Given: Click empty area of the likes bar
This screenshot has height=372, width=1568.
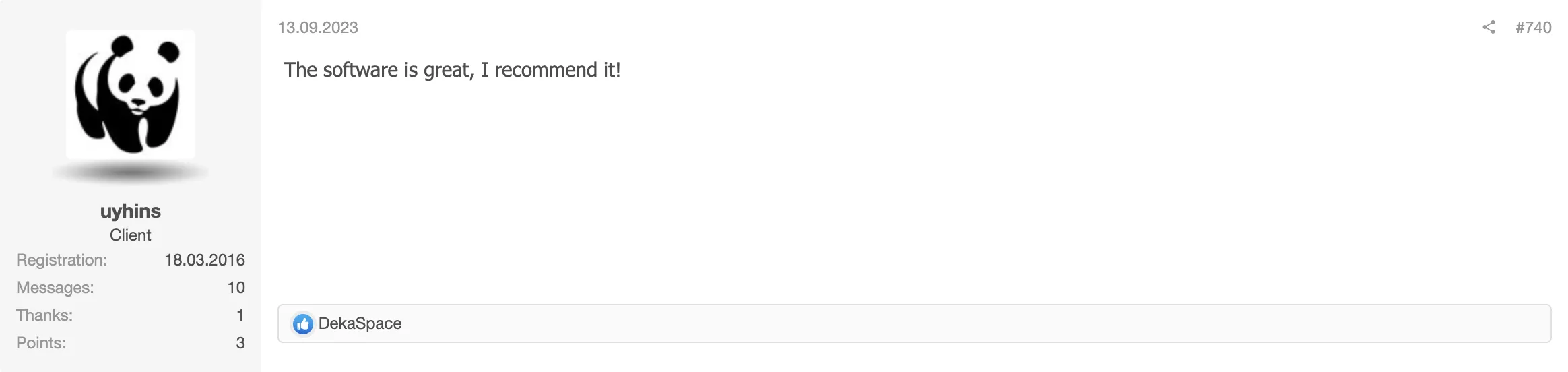Looking at the screenshot, I should [943, 323].
